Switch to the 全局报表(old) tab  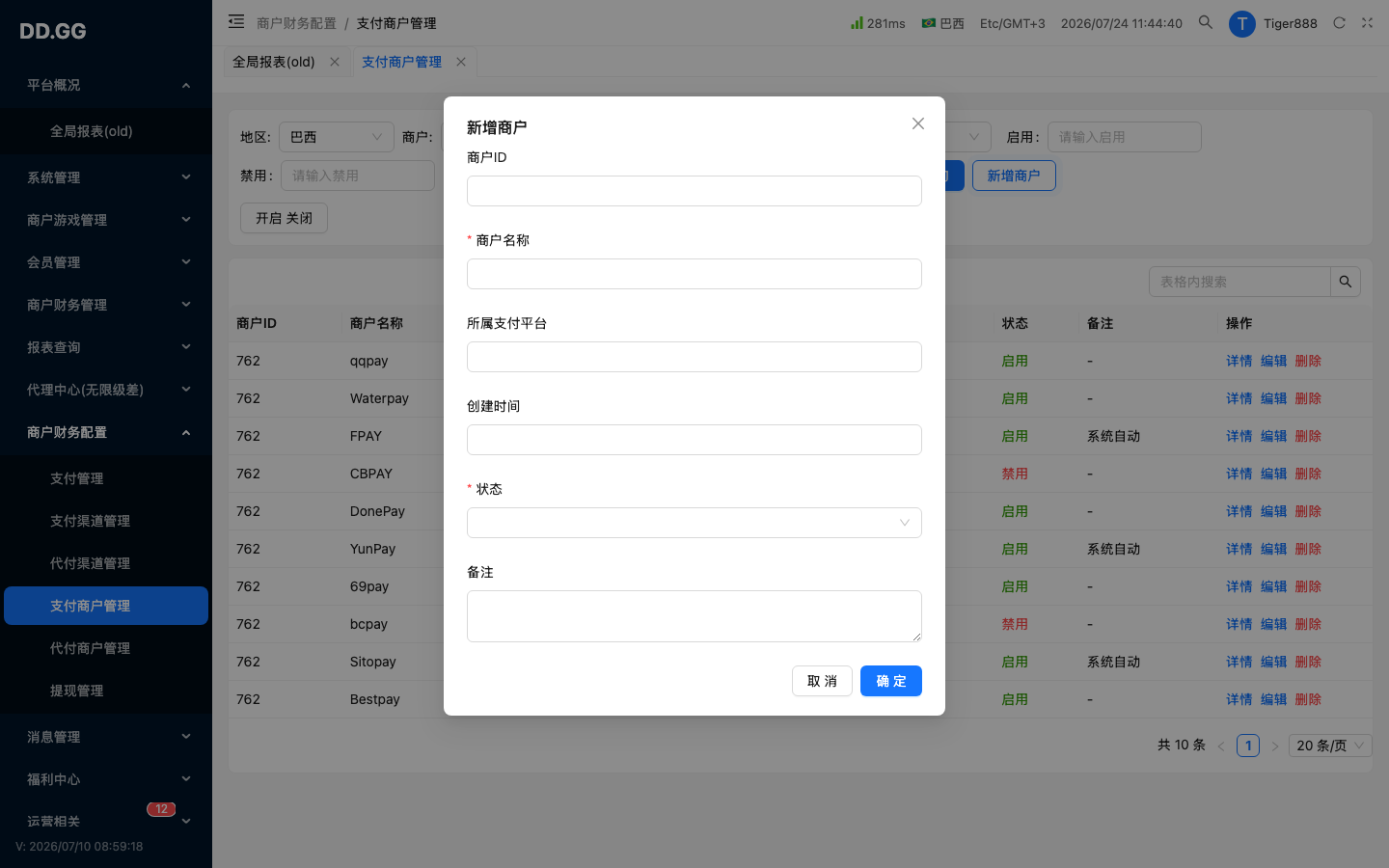(x=274, y=62)
